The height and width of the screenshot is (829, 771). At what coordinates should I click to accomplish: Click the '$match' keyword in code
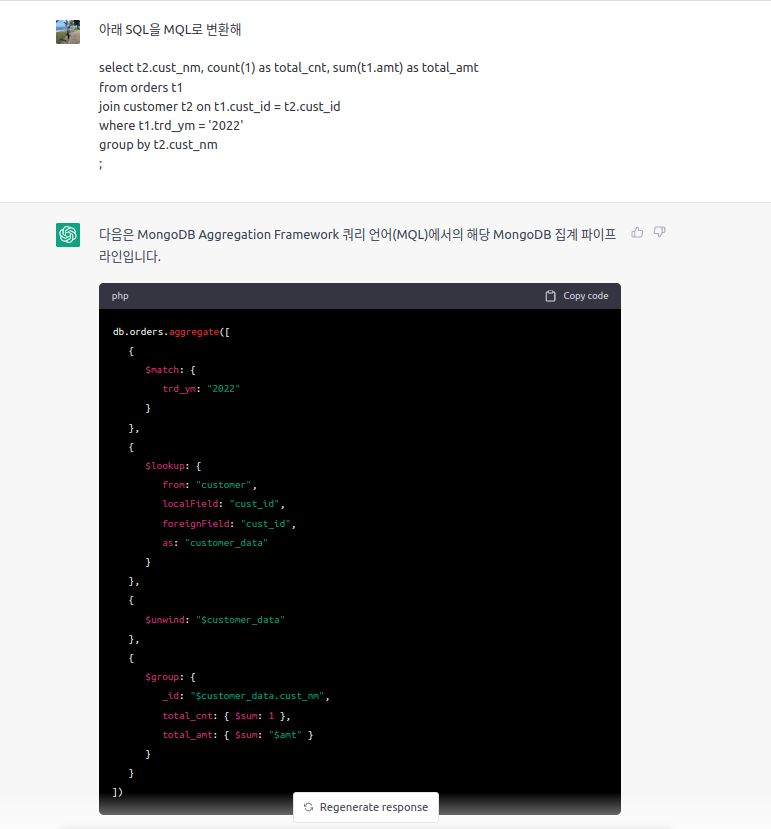coord(162,370)
